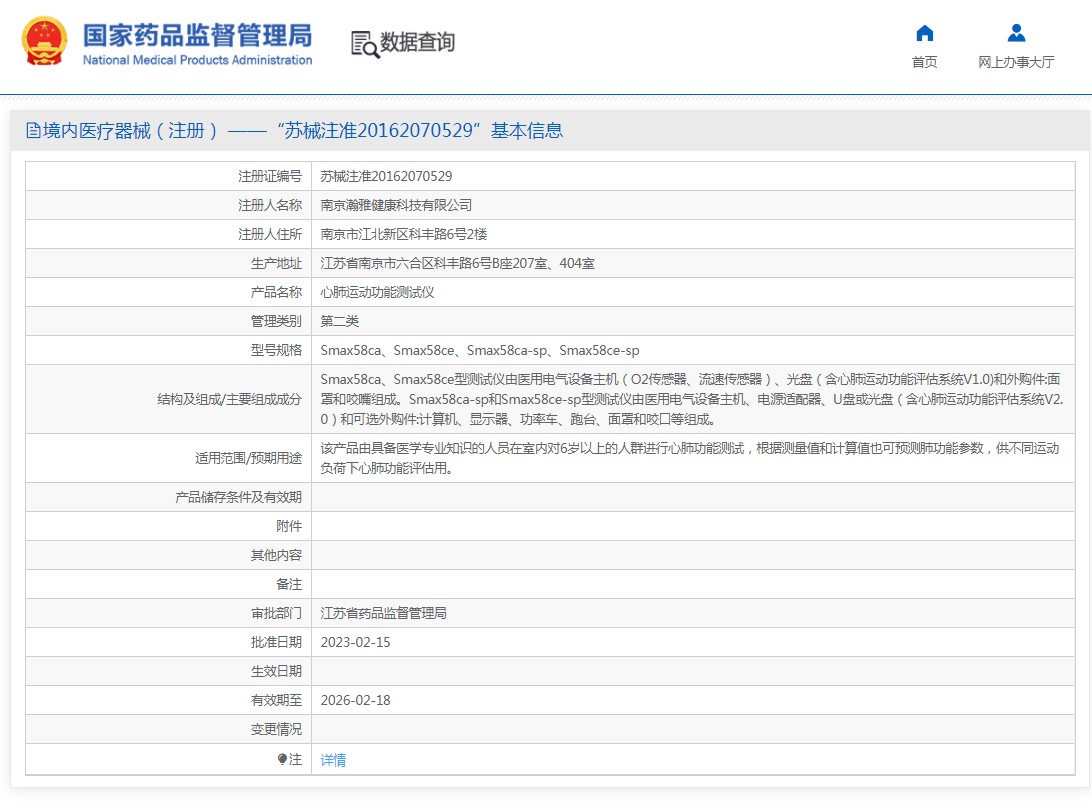This screenshot has width=1092, height=811.
Task: Click the 数据查询 heading text
Action: 417,42
